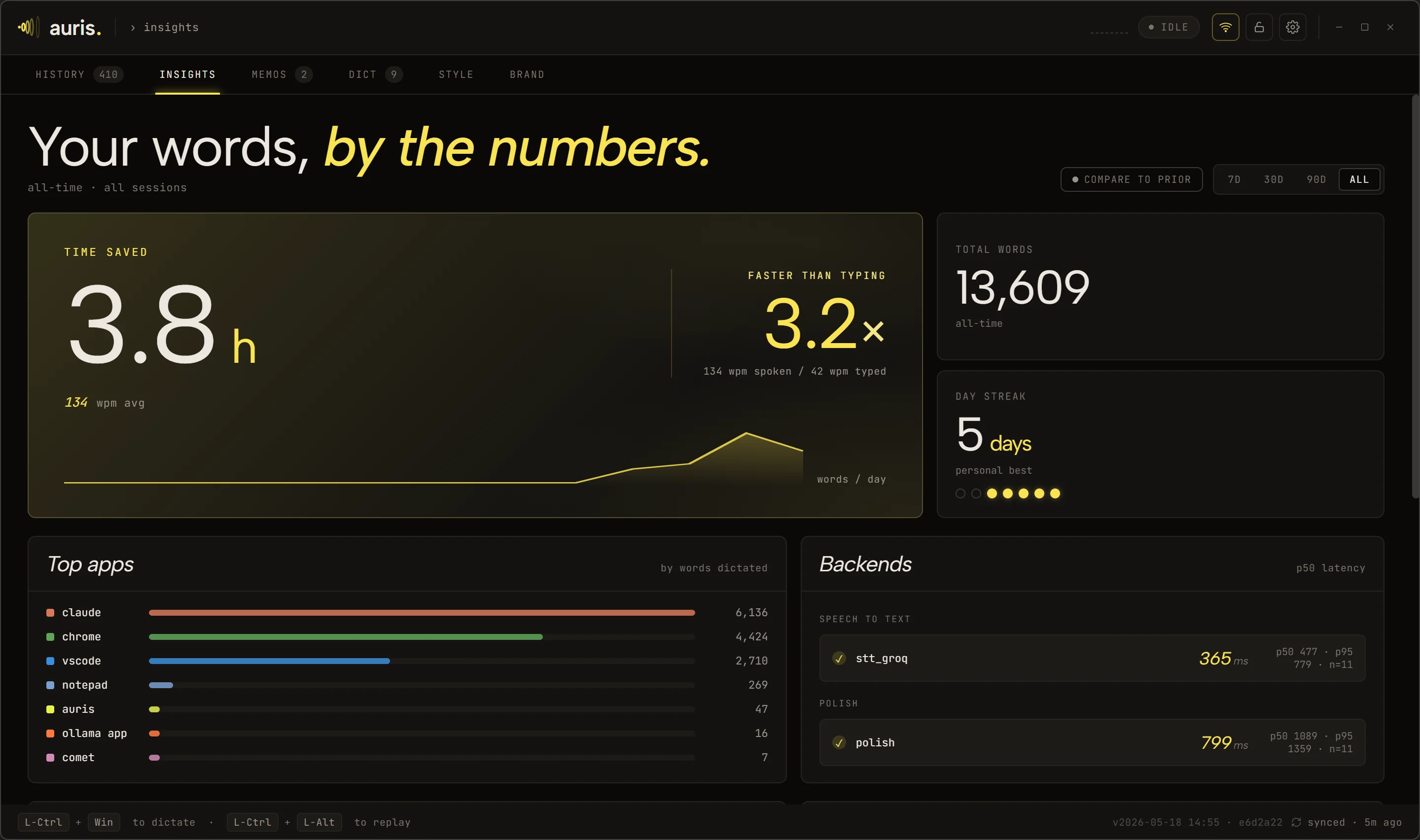Open the History tab
The height and width of the screenshot is (840, 1420).
click(79, 75)
